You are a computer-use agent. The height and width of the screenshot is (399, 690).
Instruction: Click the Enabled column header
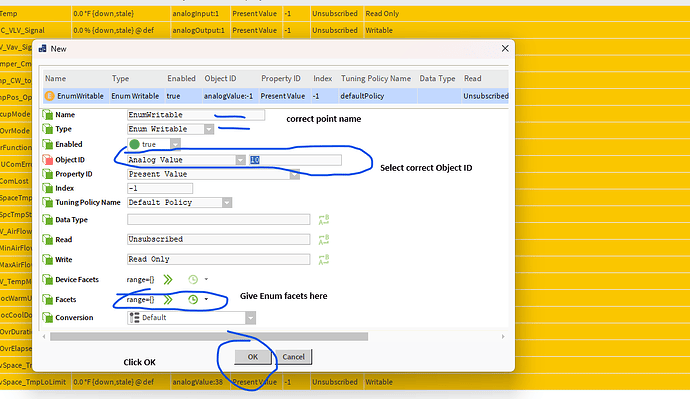click(181, 78)
